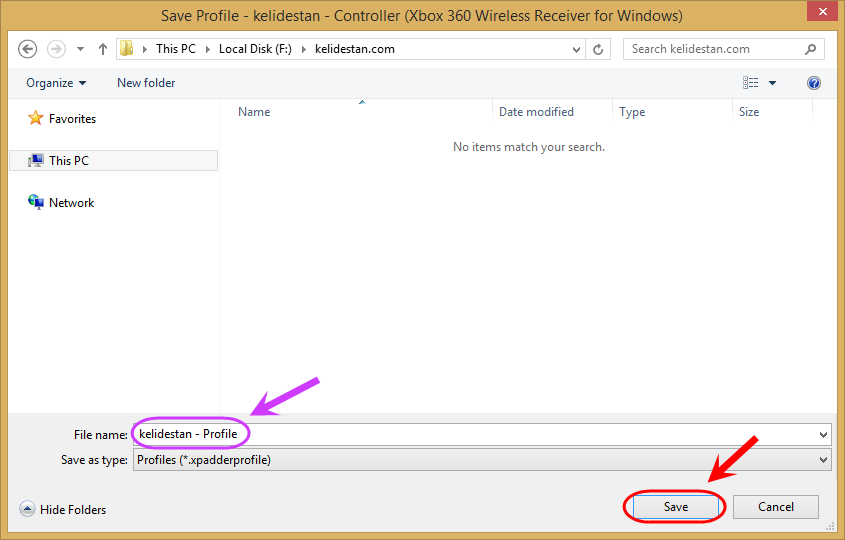This screenshot has height=540, width=845.
Task: Expand the File name dropdown arrow
Action: pos(823,434)
